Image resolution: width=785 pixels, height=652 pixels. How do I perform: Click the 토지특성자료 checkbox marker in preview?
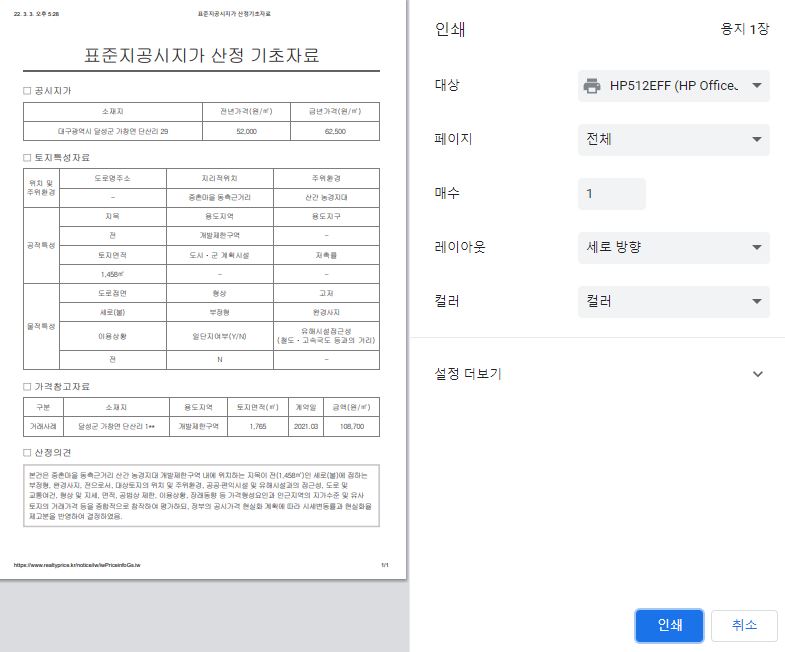pos(27,158)
